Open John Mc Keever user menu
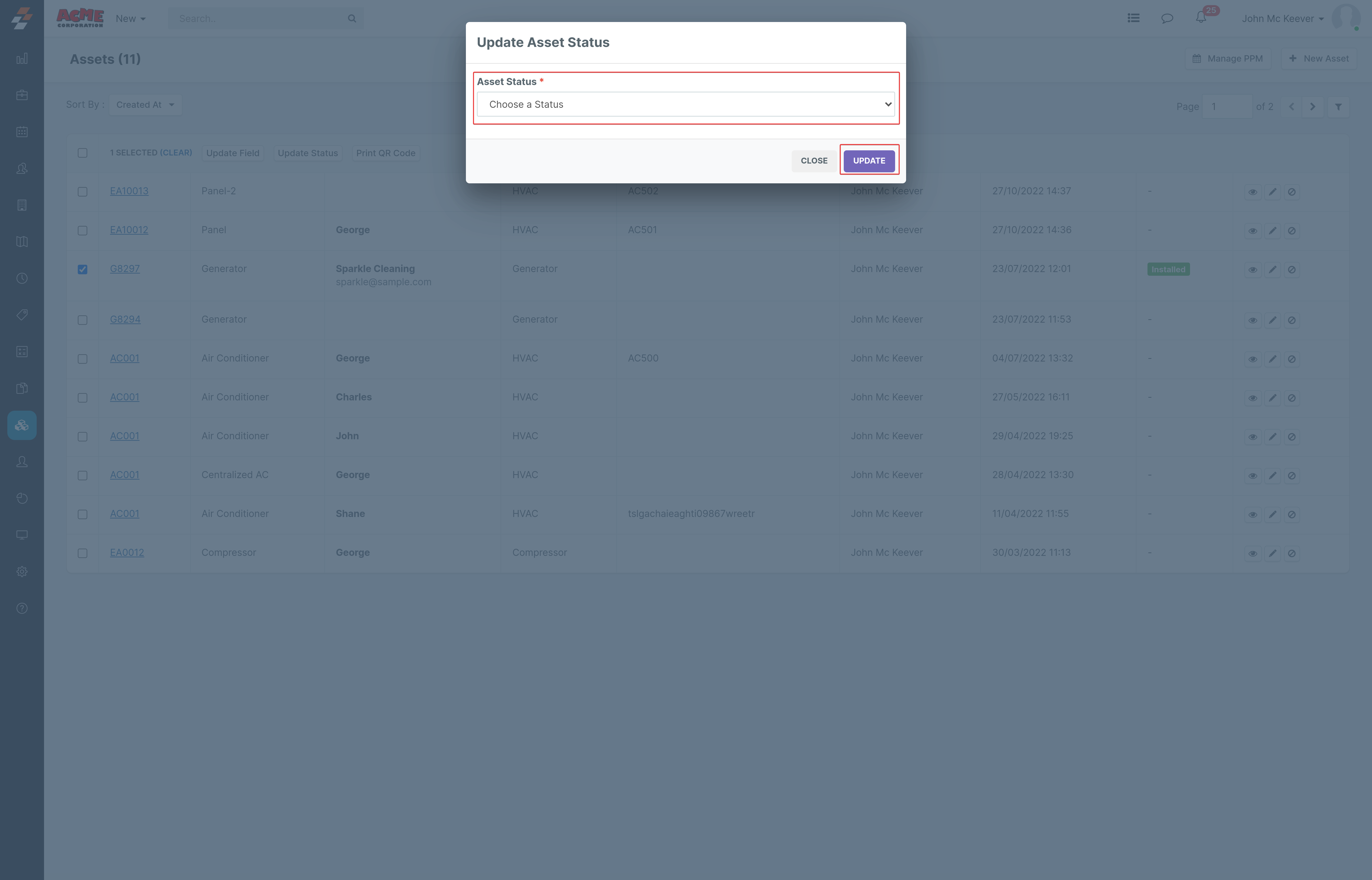The image size is (1372, 880). pyautogui.click(x=1282, y=19)
